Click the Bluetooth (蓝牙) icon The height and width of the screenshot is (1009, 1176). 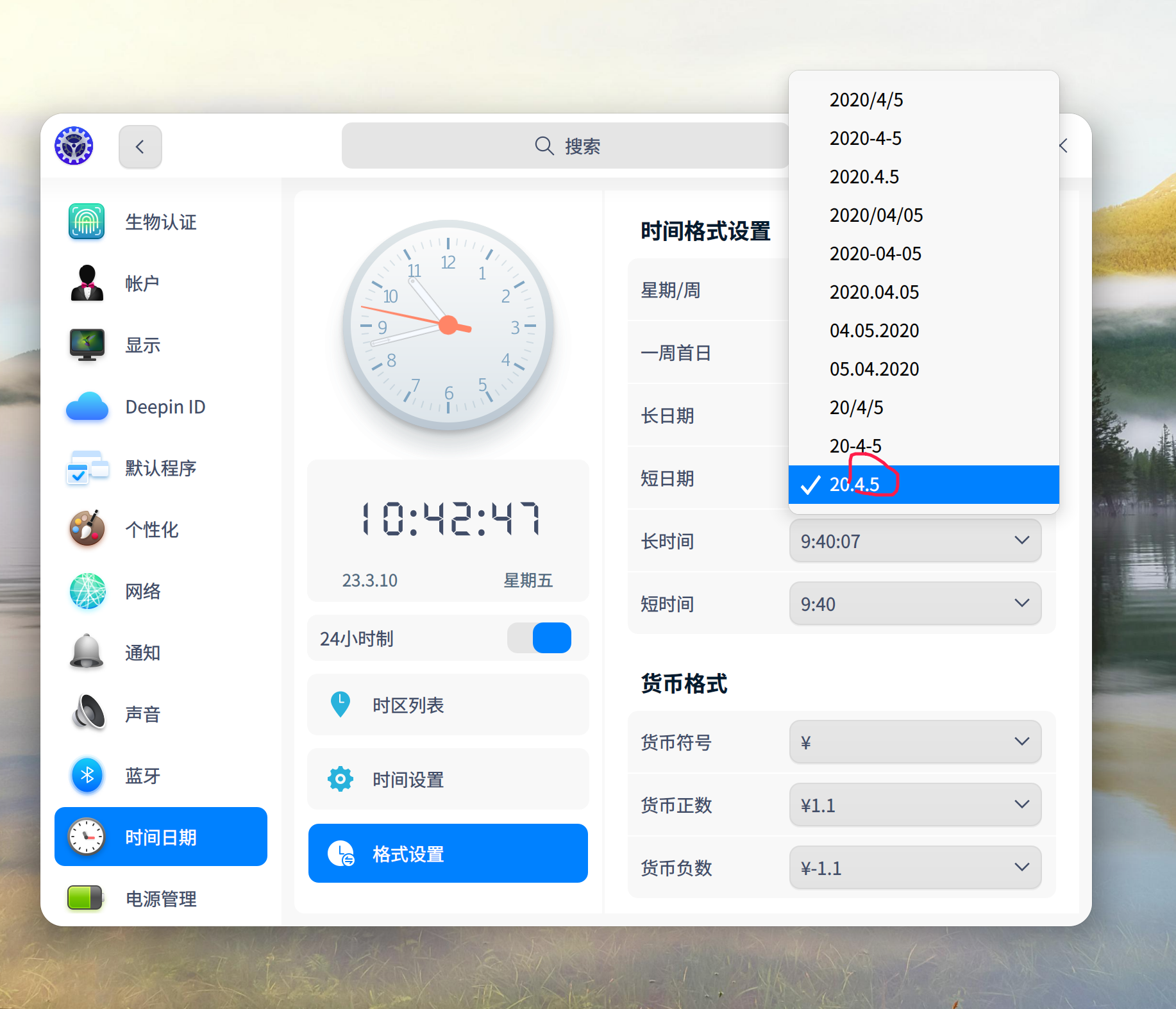click(x=87, y=775)
